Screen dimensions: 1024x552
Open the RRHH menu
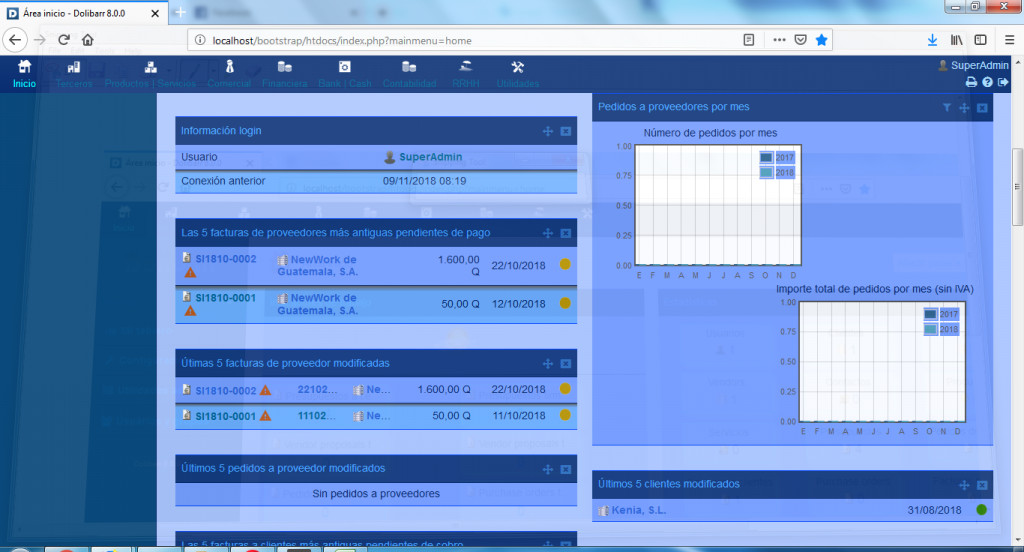[466, 74]
